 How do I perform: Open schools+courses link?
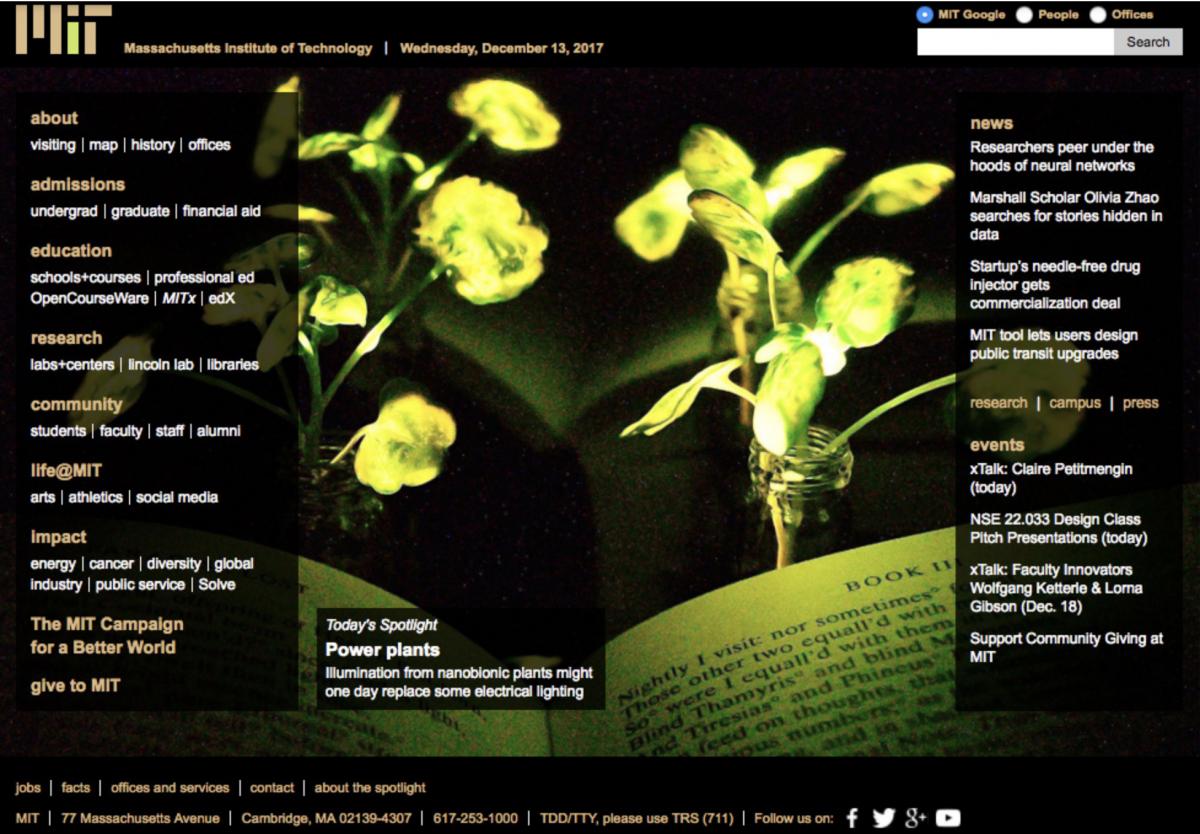pos(86,277)
